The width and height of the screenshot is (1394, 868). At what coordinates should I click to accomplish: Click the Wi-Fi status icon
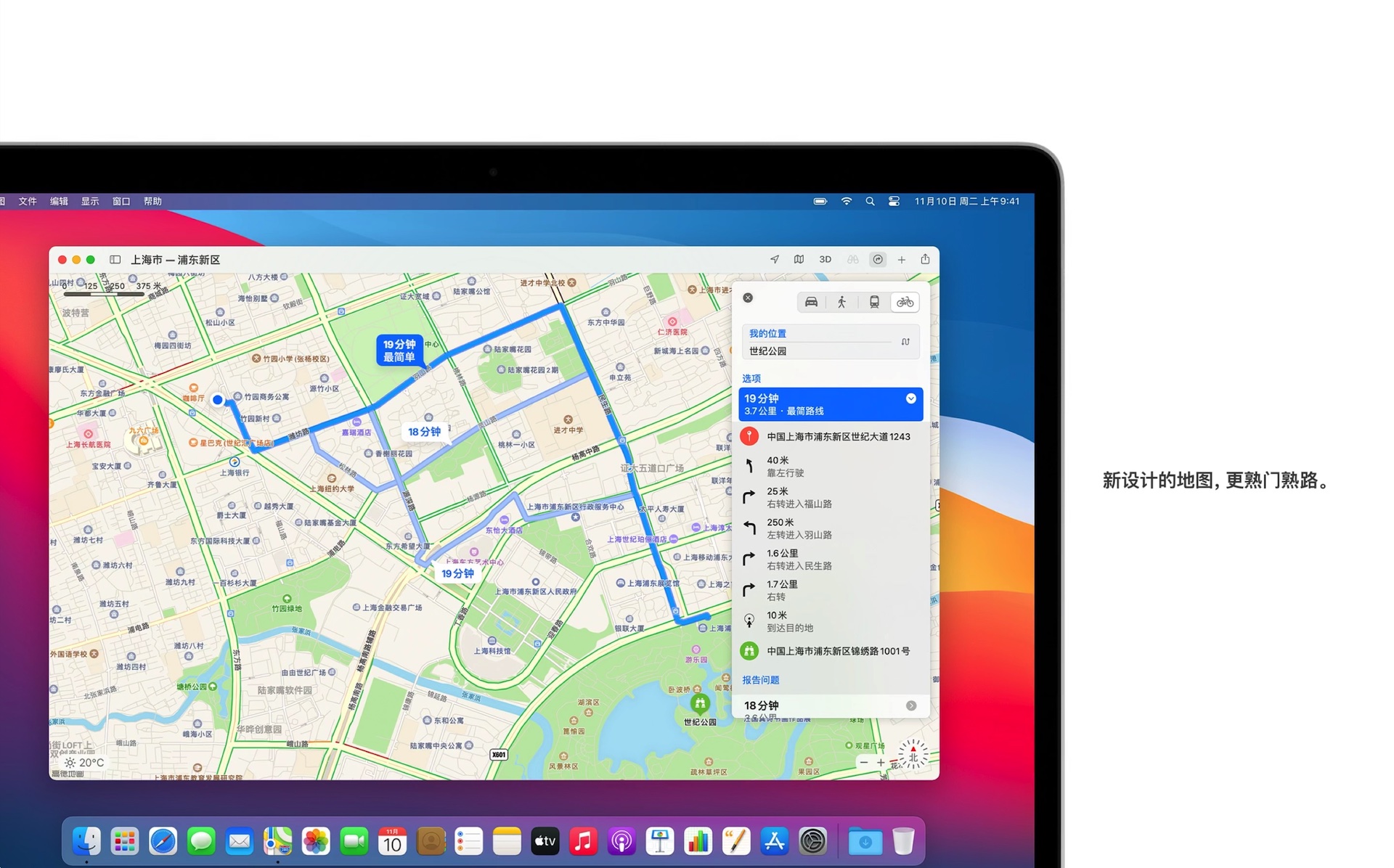(x=847, y=202)
